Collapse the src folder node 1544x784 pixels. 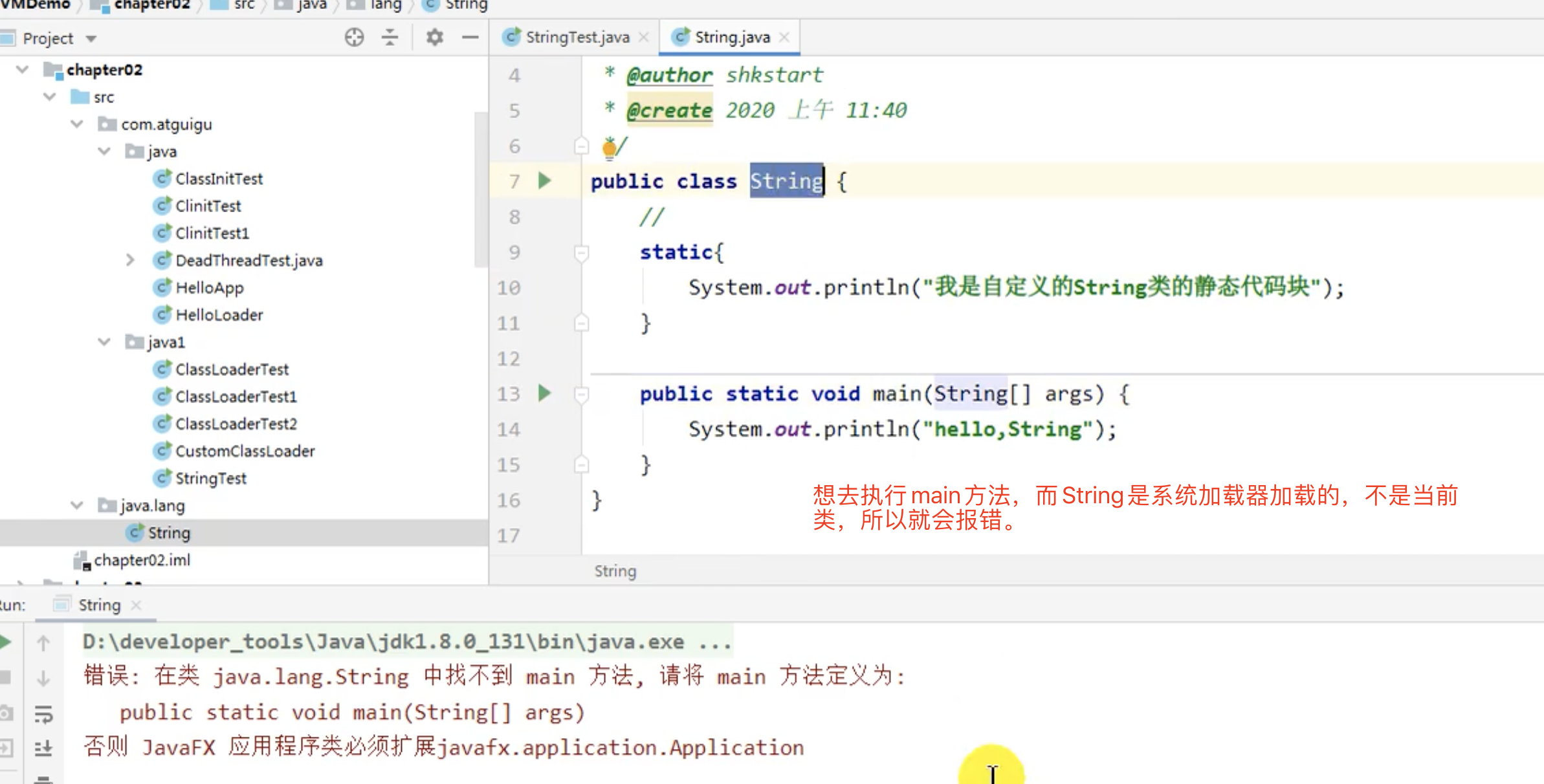click(49, 96)
